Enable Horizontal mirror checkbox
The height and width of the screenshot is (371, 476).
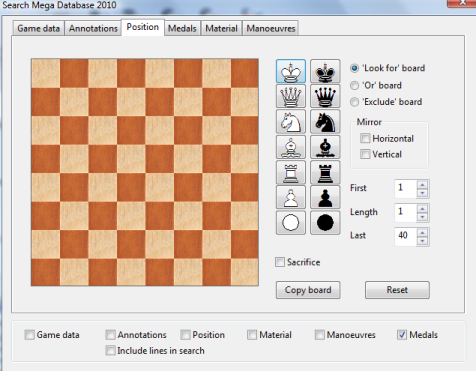[365, 138]
